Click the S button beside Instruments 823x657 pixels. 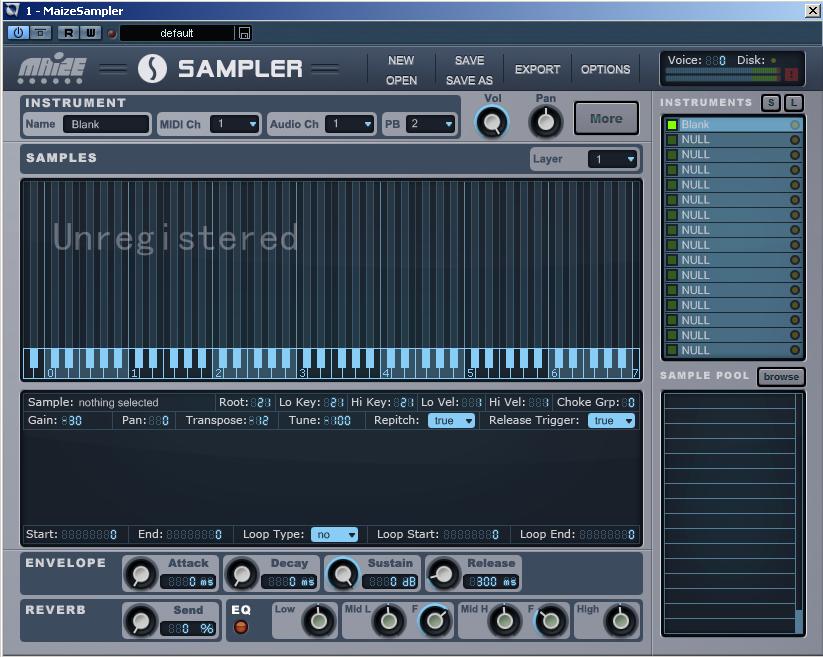(771, 103)
